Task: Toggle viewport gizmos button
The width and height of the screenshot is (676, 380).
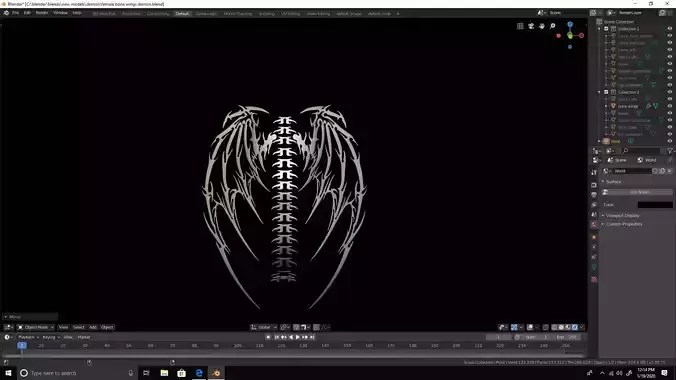Action: [514, 327]
